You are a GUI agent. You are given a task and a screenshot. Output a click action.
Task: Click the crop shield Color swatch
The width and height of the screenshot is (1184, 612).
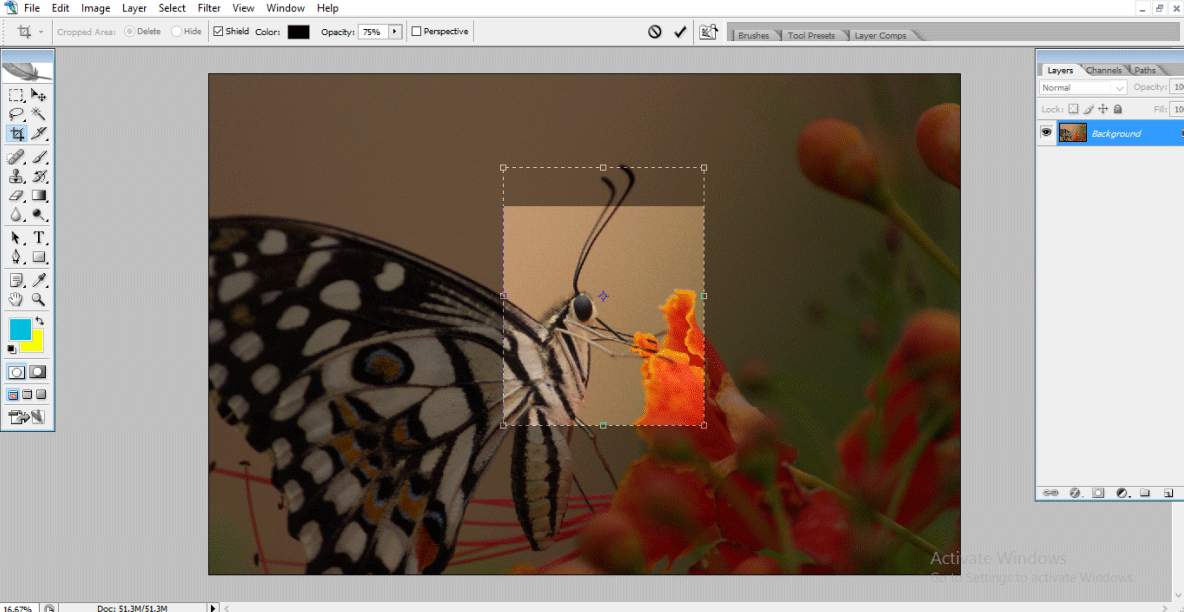point(297,31)
